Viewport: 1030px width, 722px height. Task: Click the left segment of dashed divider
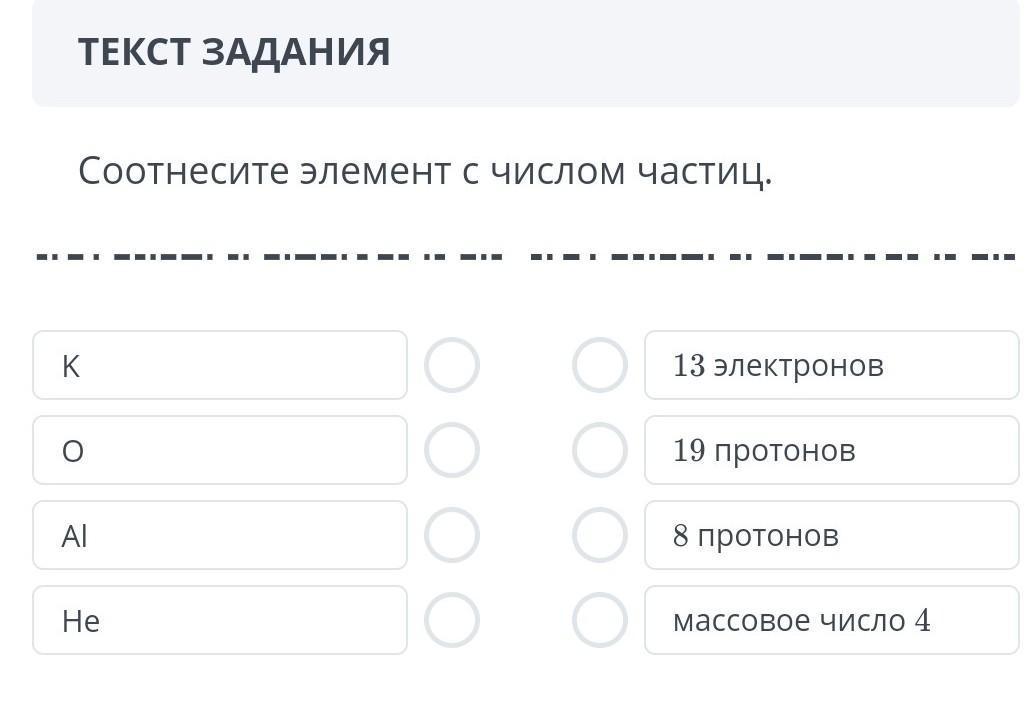[x=270, y=256]
